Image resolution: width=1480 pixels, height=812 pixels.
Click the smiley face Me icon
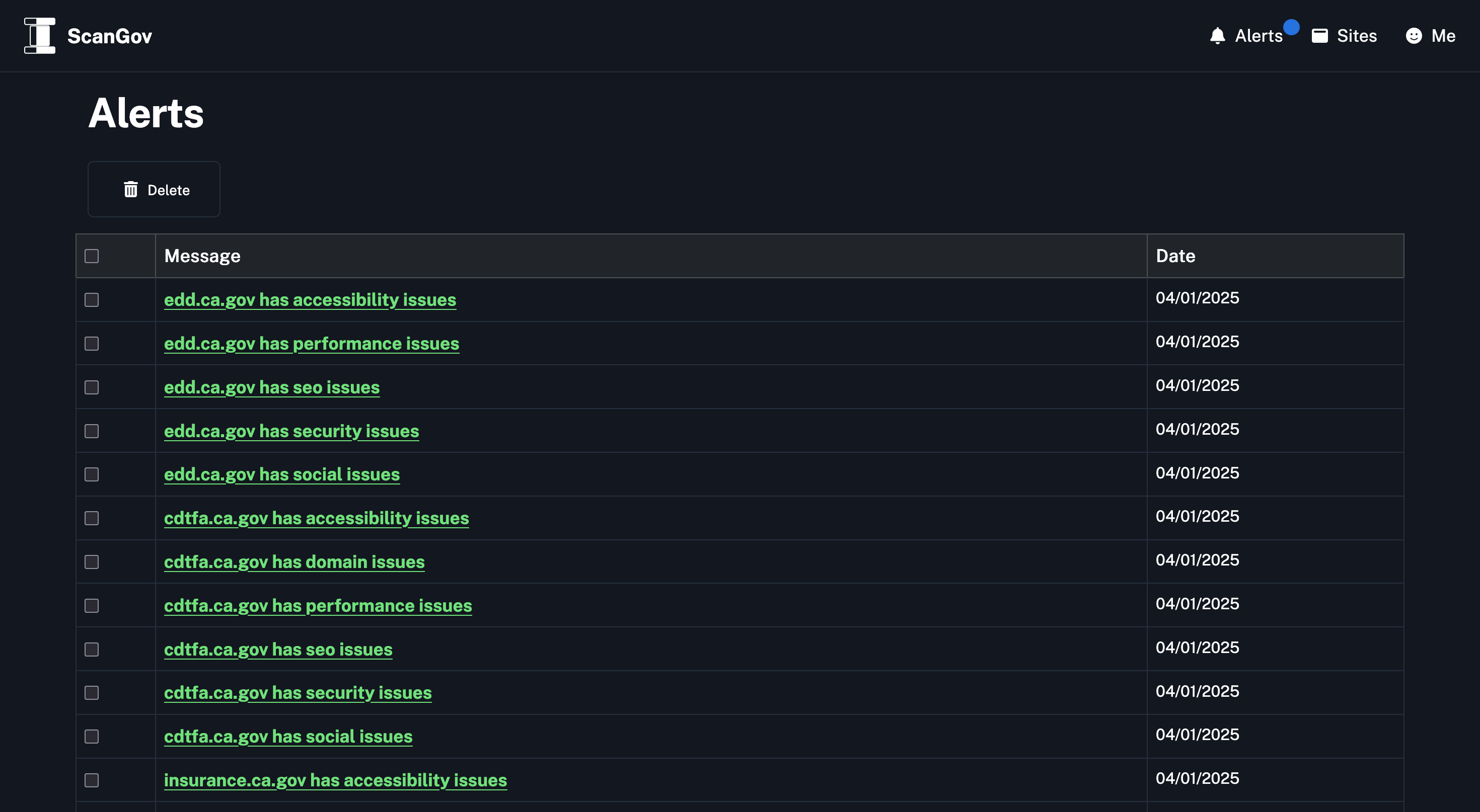[x=1414, y=36]
